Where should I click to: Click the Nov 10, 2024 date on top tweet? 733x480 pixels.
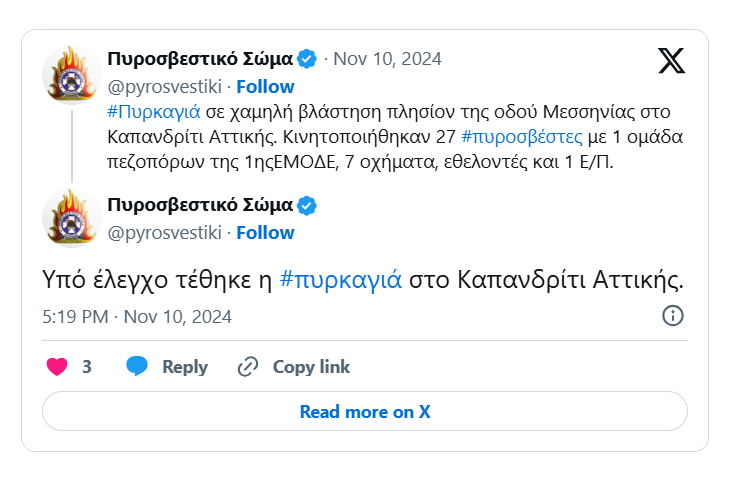click(x=387, y=58)
